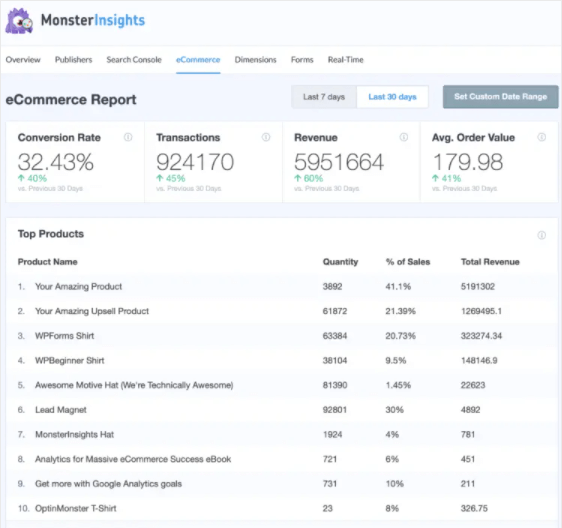Click the MonsterInsights brand name text
This screenshot has width=562, height=528.
pos(93,20)
